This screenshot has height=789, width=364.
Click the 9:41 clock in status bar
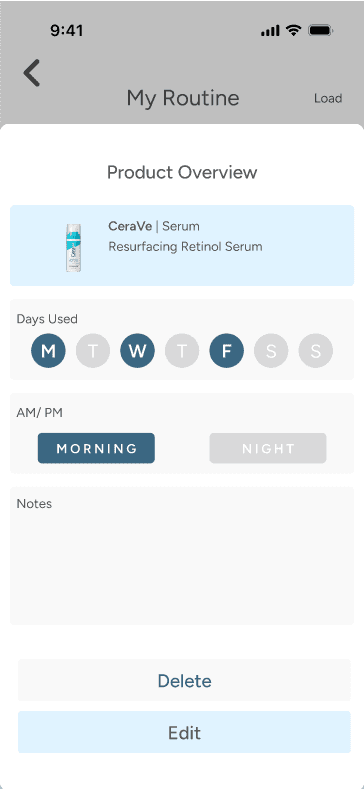[x=66, y=31]
